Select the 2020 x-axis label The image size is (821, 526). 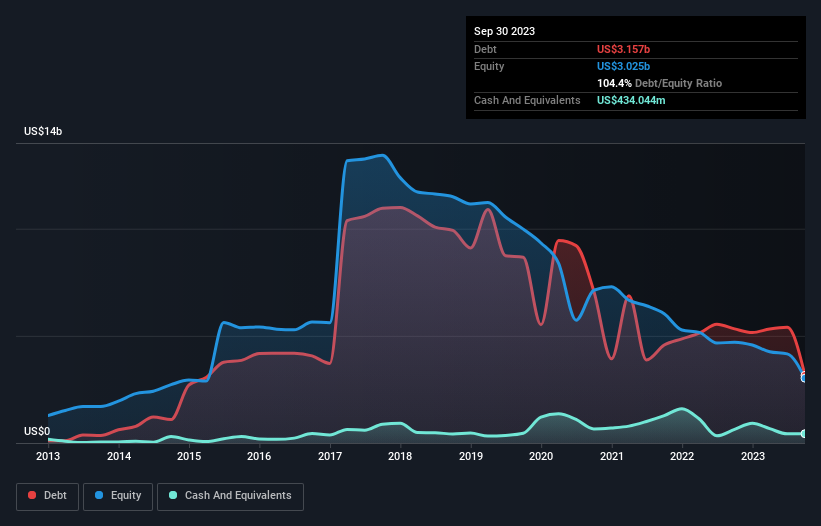point(541,456)
